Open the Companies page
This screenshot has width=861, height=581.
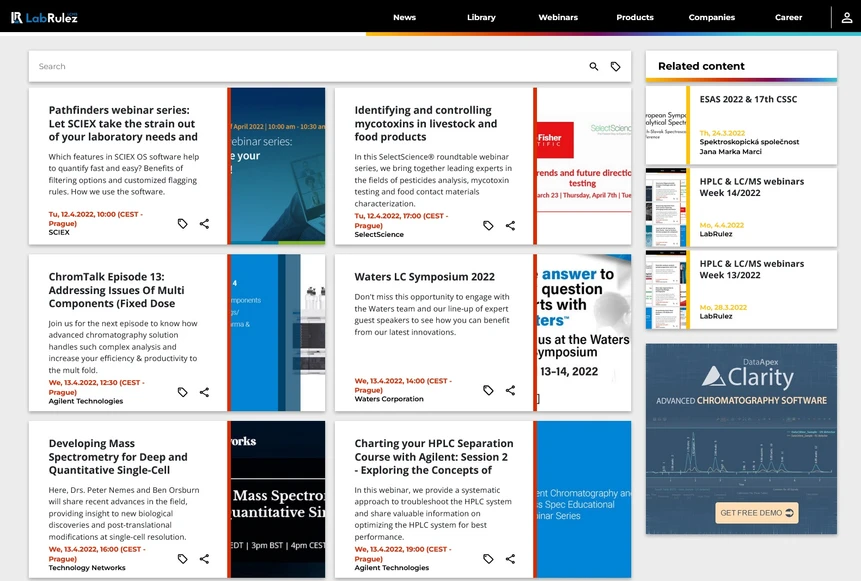pos(712,18)
